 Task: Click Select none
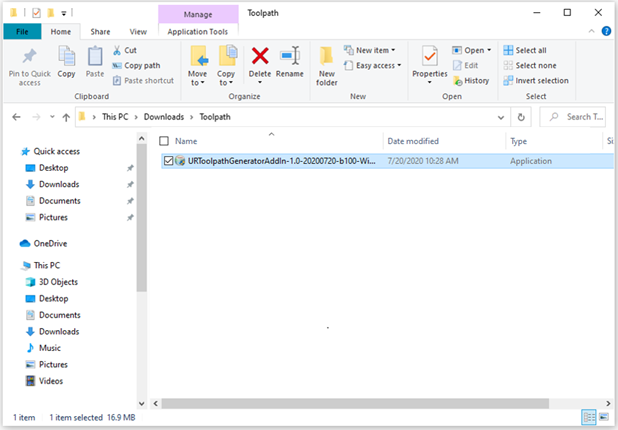[x=530, y=65]
